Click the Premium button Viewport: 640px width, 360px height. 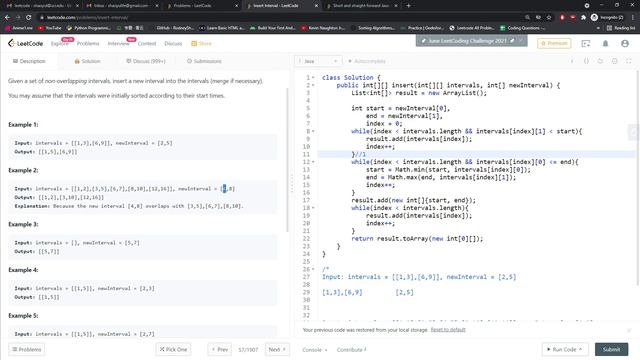tap(554, 43)
